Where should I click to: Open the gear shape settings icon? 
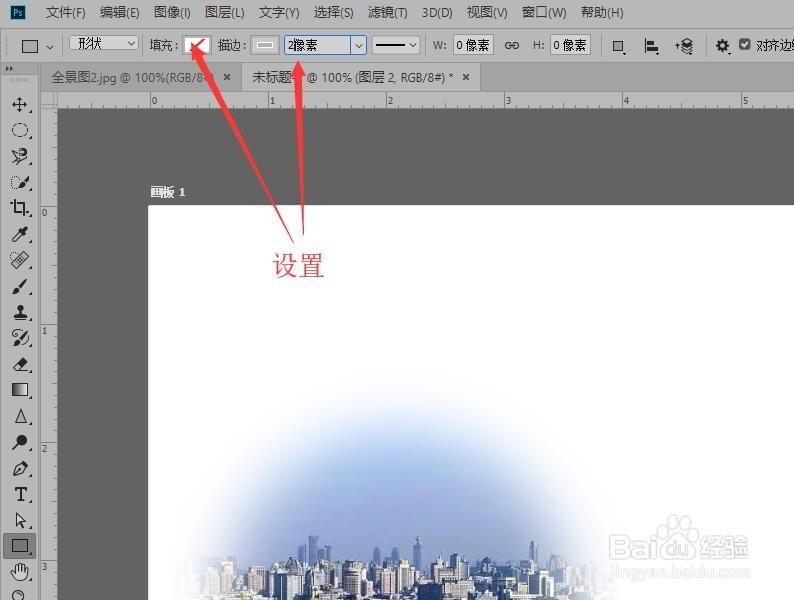(x=722, y=46)
